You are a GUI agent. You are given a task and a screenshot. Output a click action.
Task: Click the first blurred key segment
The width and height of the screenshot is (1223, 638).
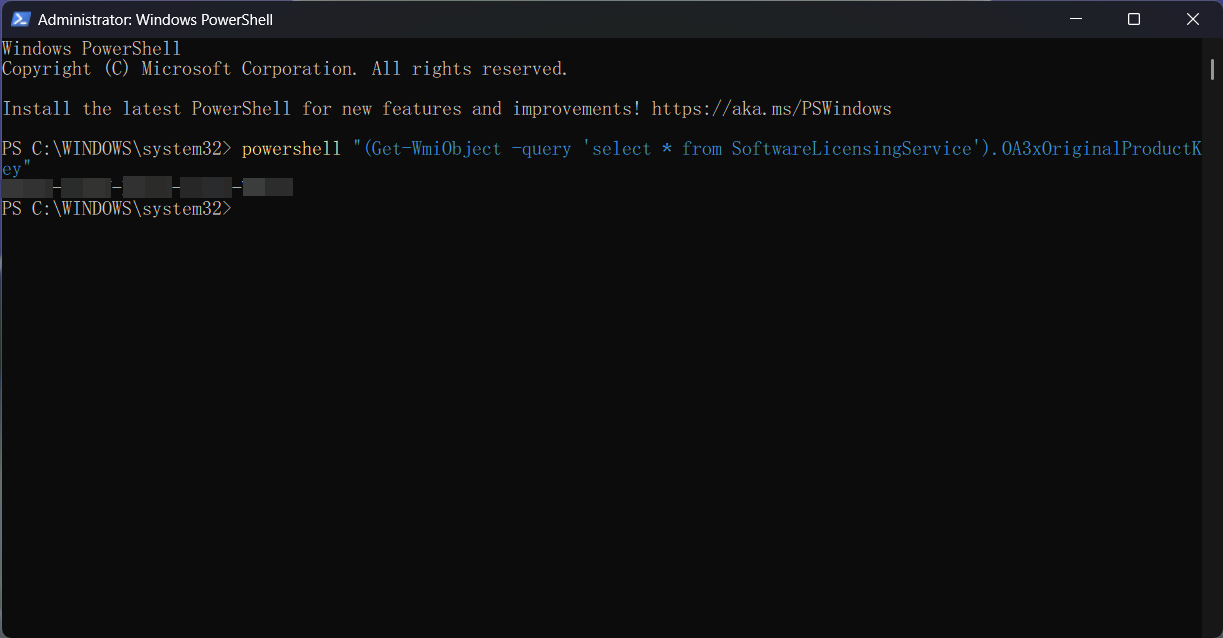click(x=30, y=186)
